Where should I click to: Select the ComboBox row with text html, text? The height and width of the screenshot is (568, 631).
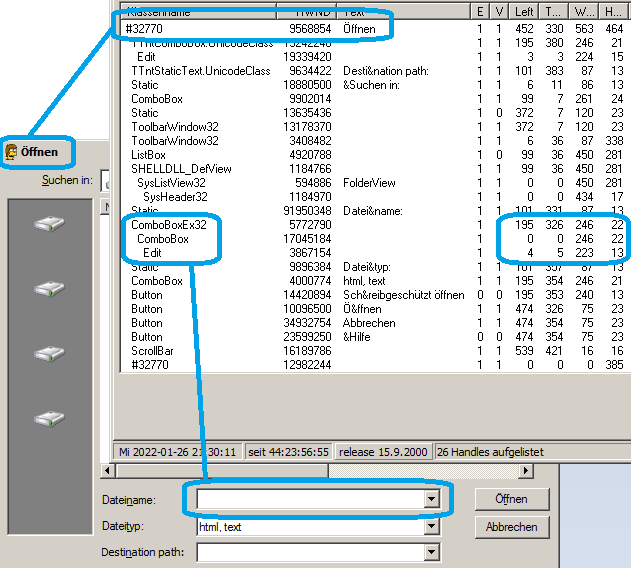click(374, 281)
